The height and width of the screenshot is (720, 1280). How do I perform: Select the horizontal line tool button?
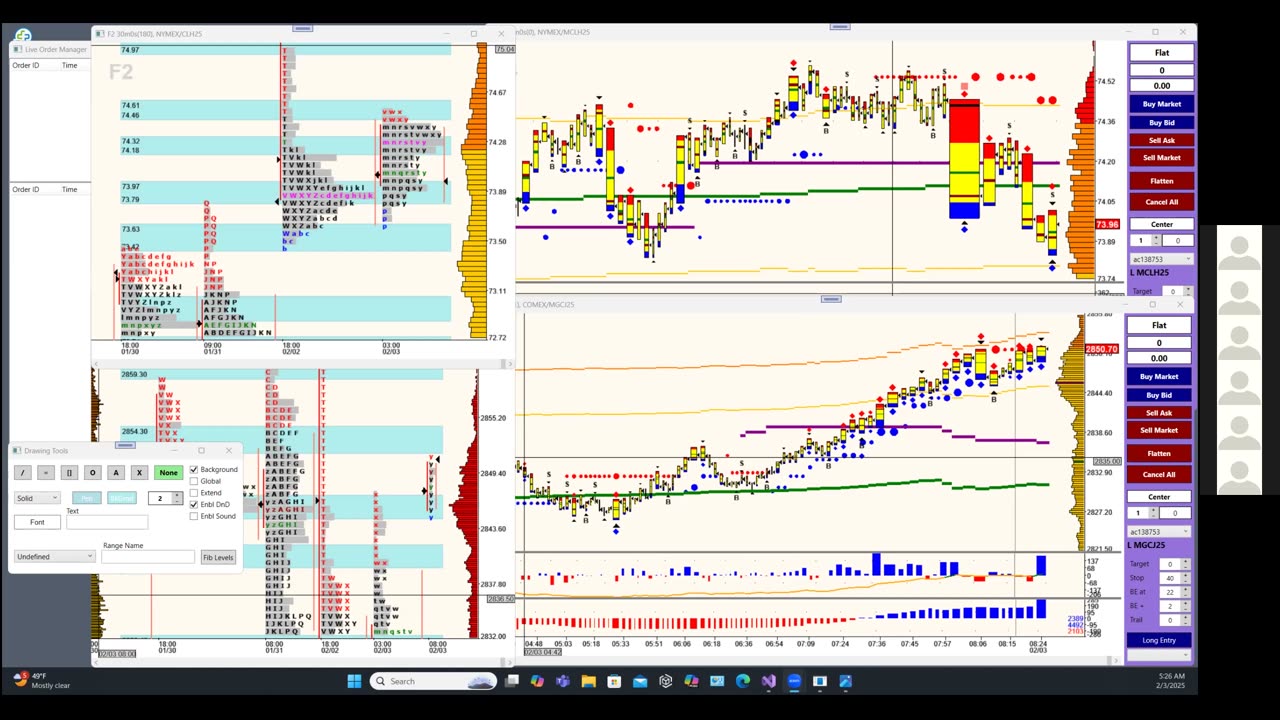click(x=46, y=473)
